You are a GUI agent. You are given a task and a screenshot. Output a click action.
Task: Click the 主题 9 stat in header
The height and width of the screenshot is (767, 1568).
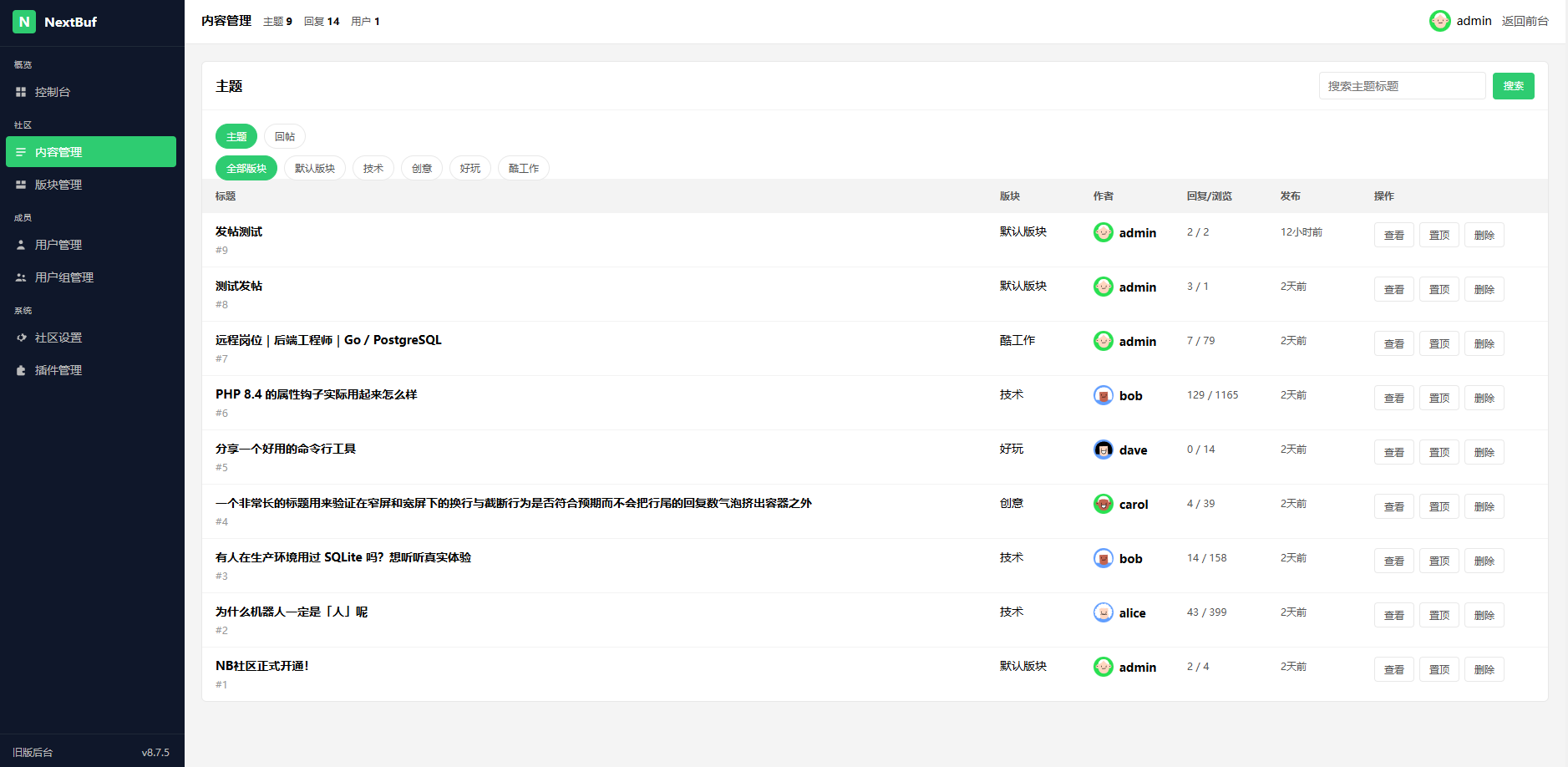[277, 21]
